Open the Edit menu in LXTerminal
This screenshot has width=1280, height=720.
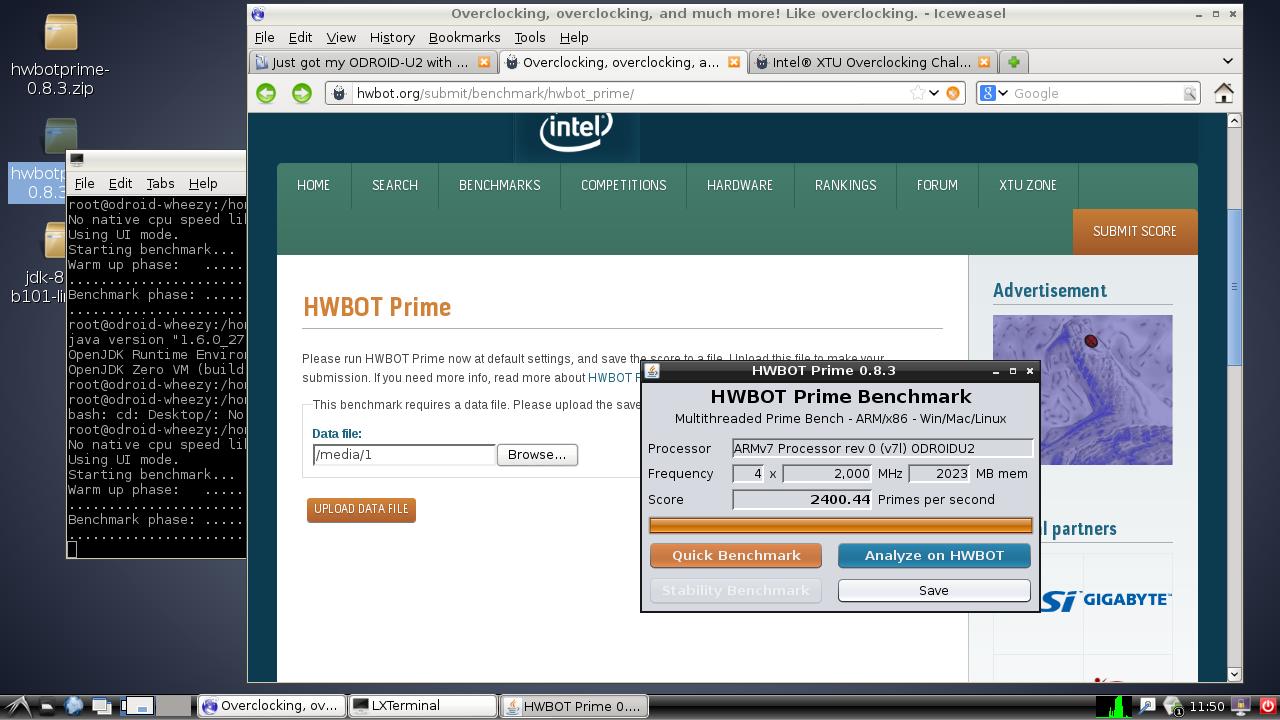click(x=120, y=183)
